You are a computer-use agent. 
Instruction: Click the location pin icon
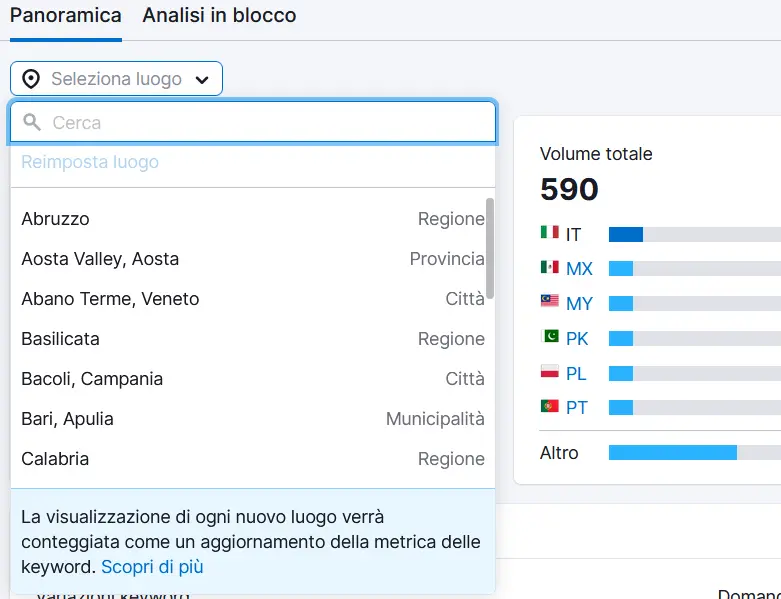coord(31,79)
